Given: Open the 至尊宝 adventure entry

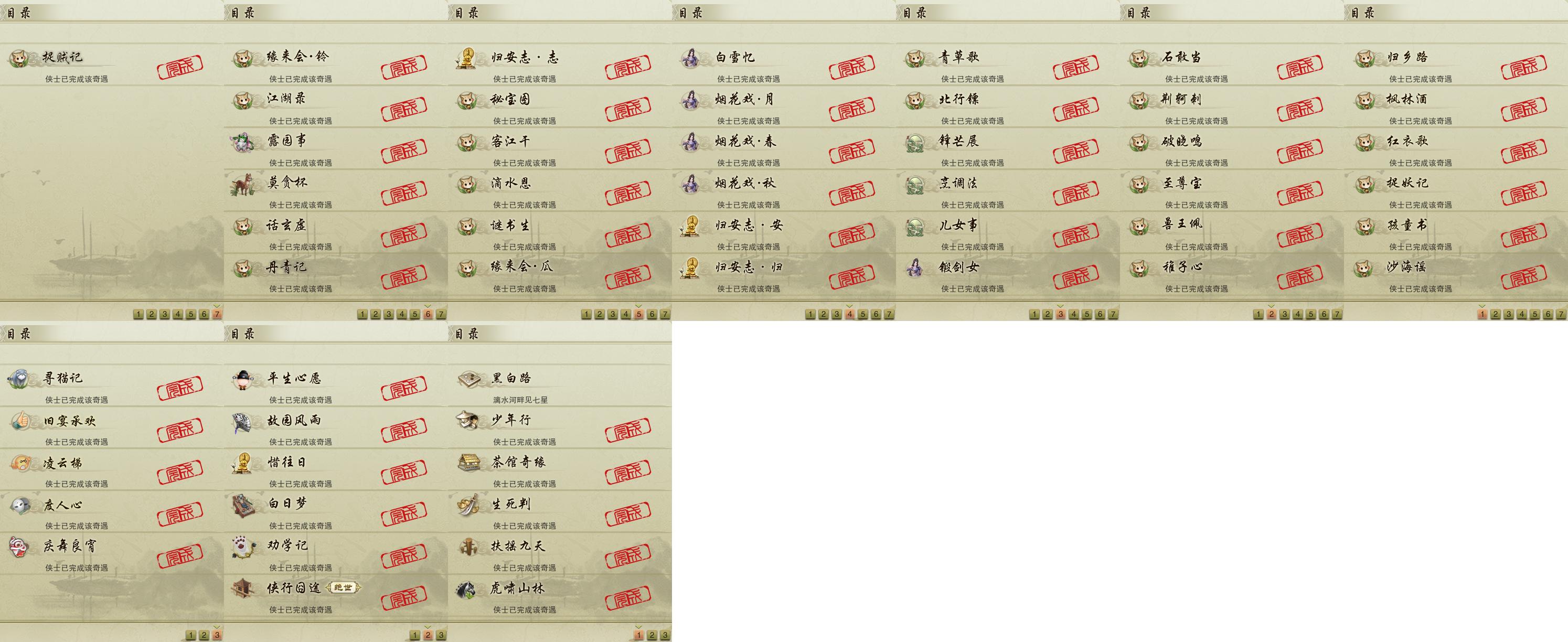Looking at the screenshot, I should tap(1232, 190).
